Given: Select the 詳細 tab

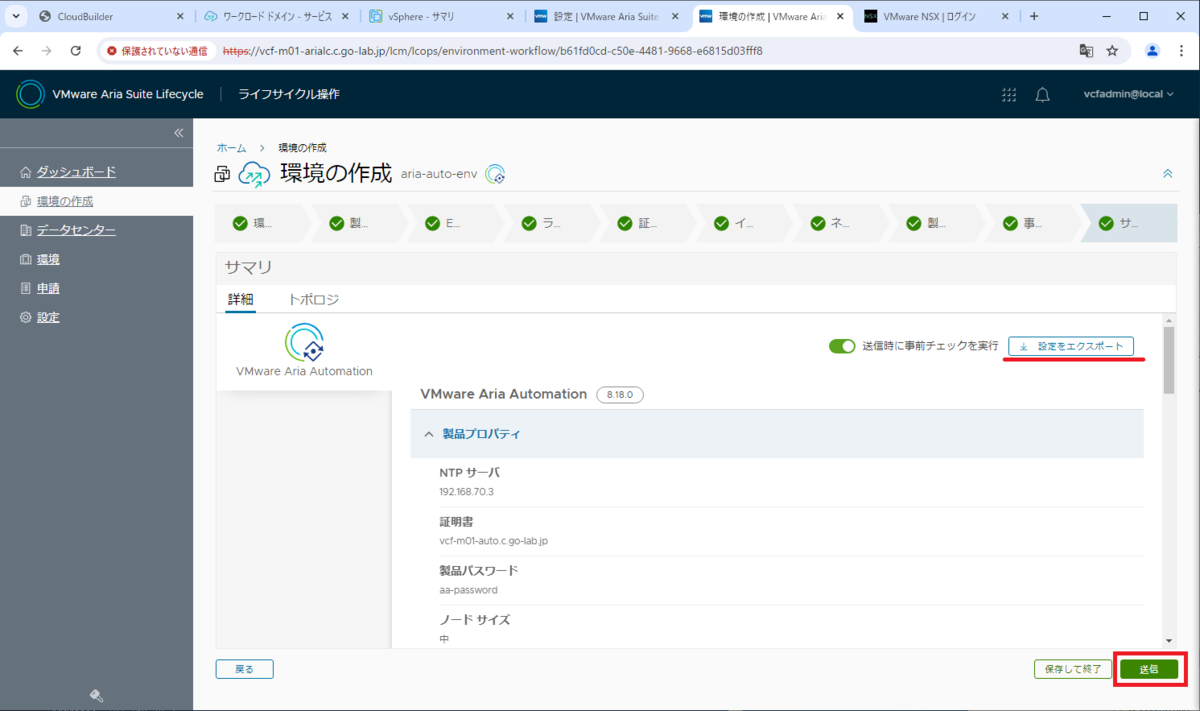Looking at the screenshot, I should [x=240, y=299].
